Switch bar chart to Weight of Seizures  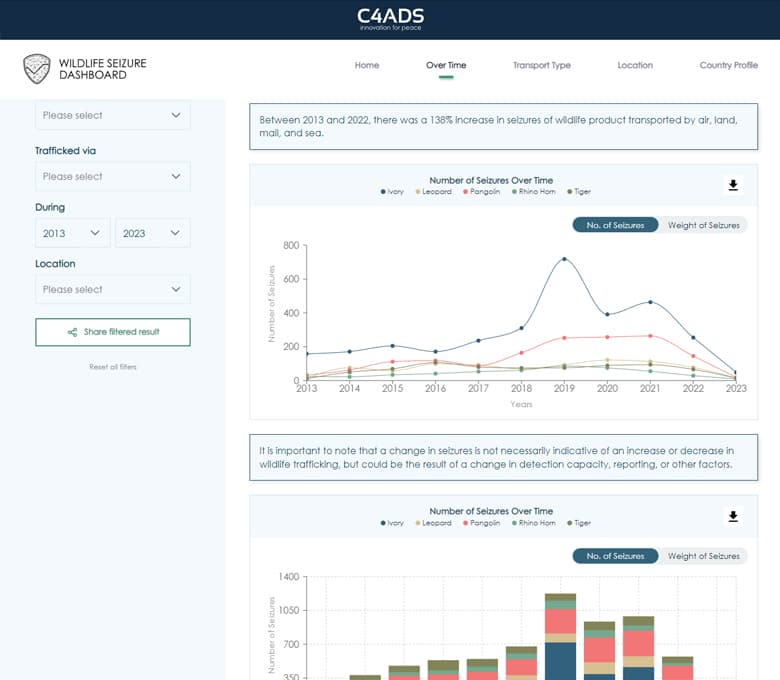703,556
